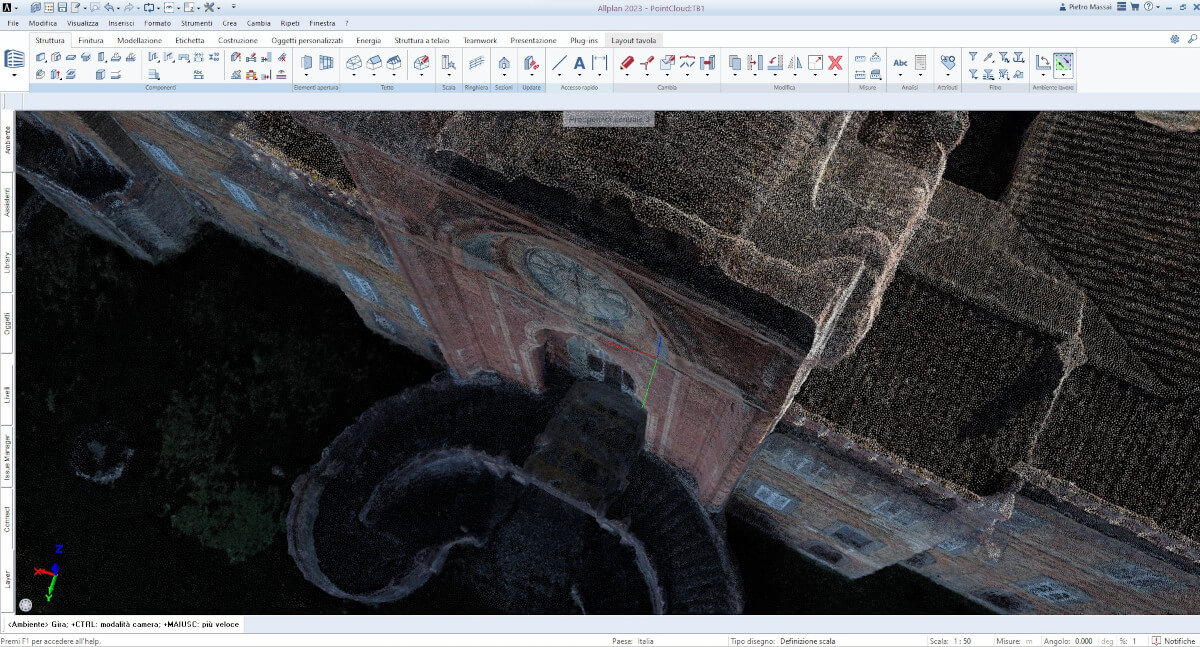
Task: Select the Line tool in Accesso rapido
Action: [560, 63]
